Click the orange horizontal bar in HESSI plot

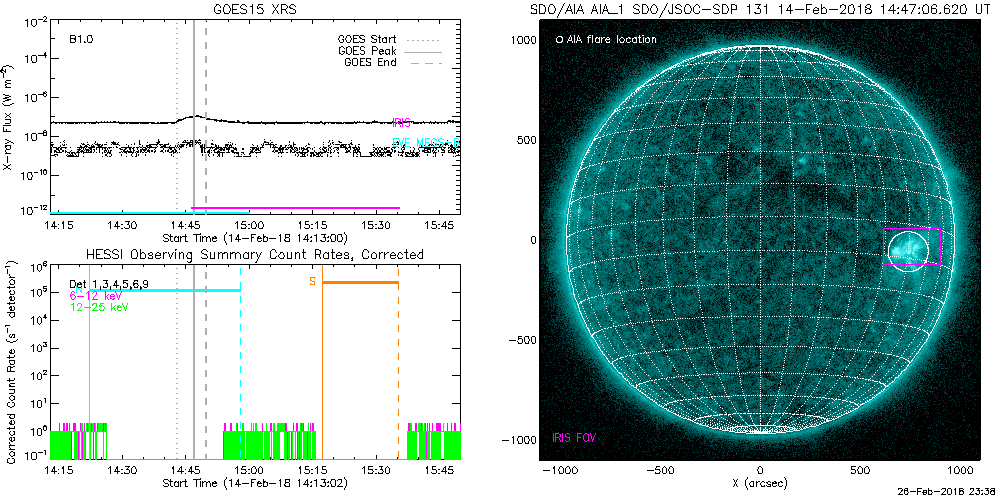point(360,282)
